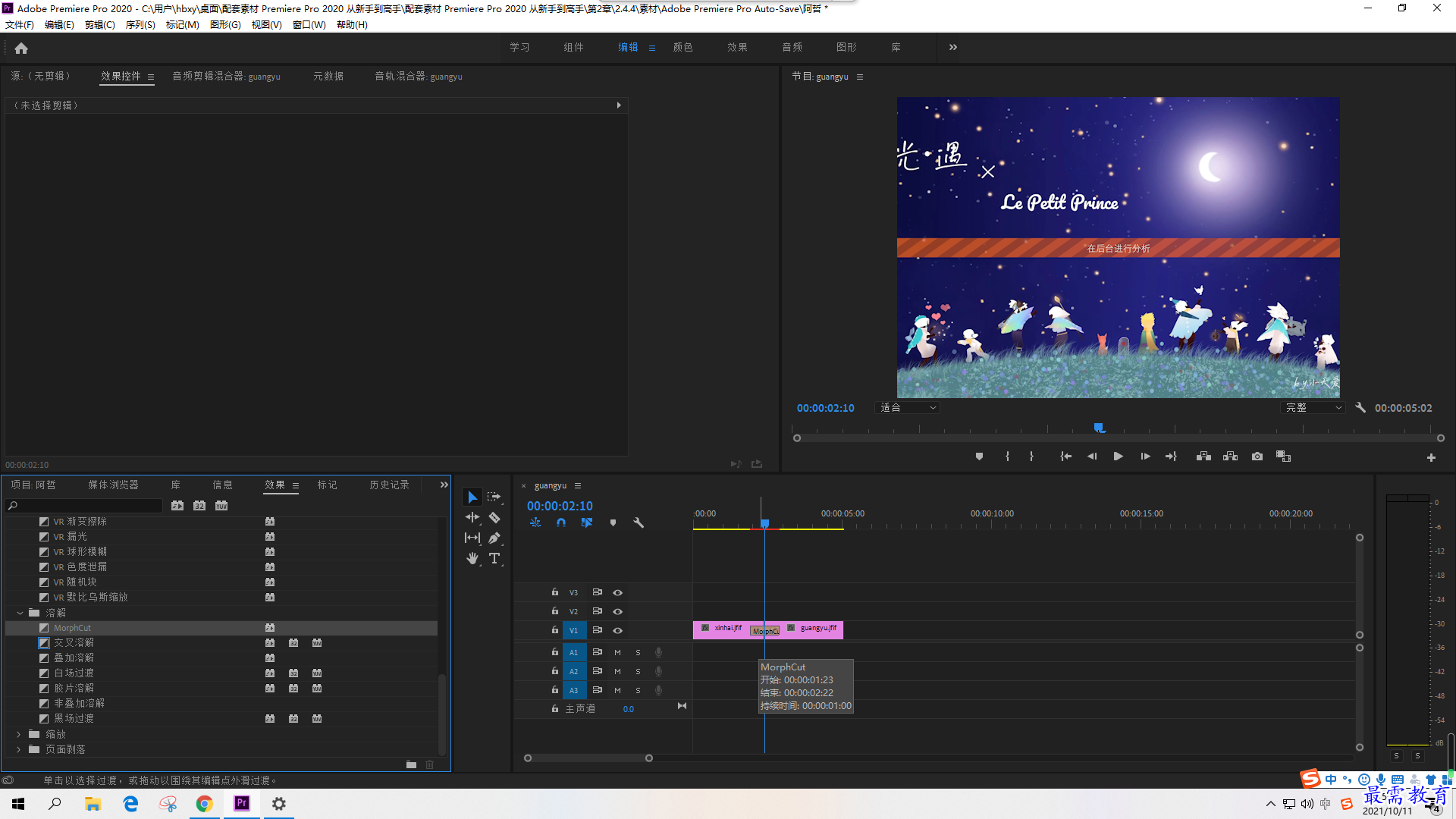Open the 文件(F) menu
Viewport: 1456px width, 819px height.
click(x=20, y=25)
